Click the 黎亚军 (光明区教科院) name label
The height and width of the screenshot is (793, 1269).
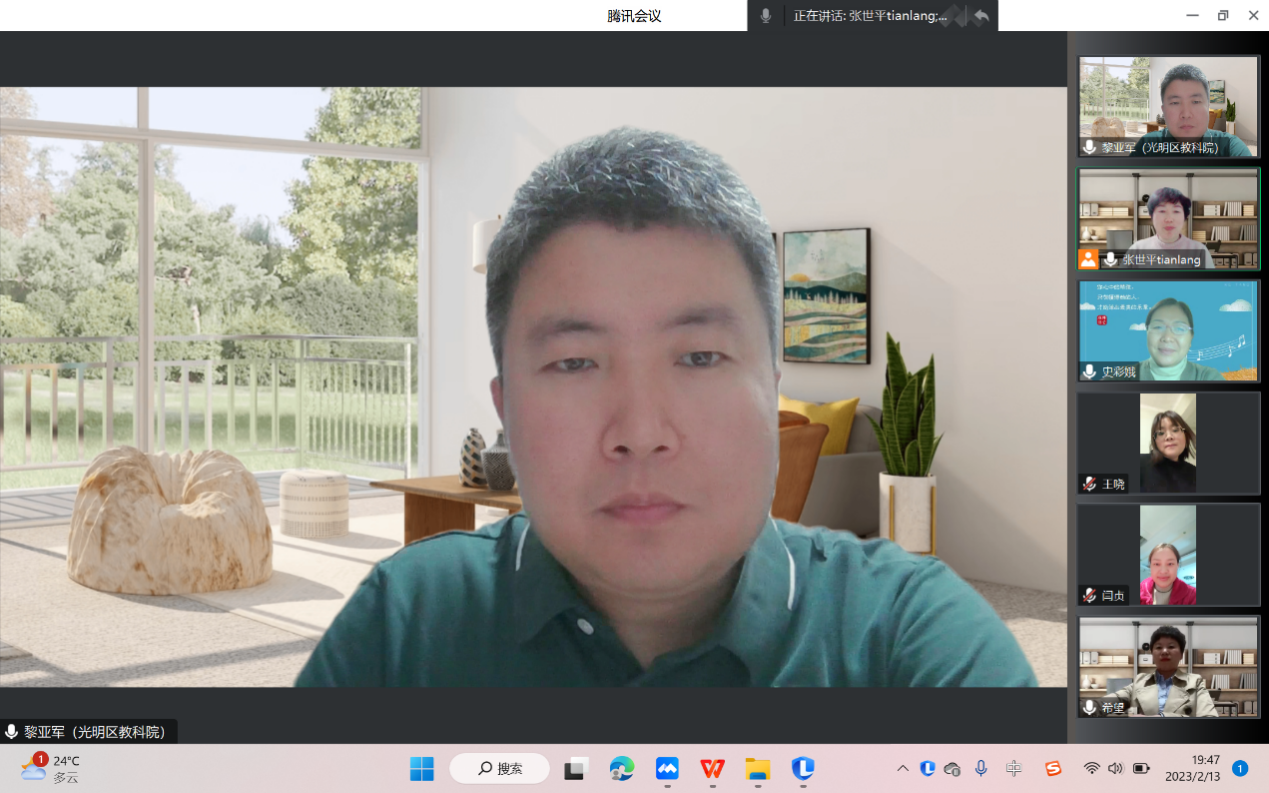(95, 731)
